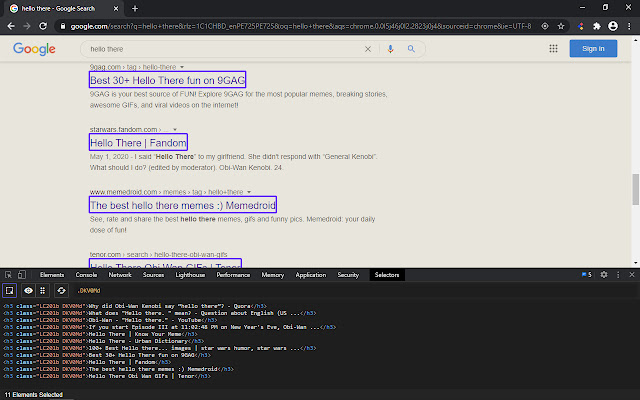This screenshot has width=640, height=400.
Task: Select the '100+ Best Hello there... images' row
Action: pos(160,348)
